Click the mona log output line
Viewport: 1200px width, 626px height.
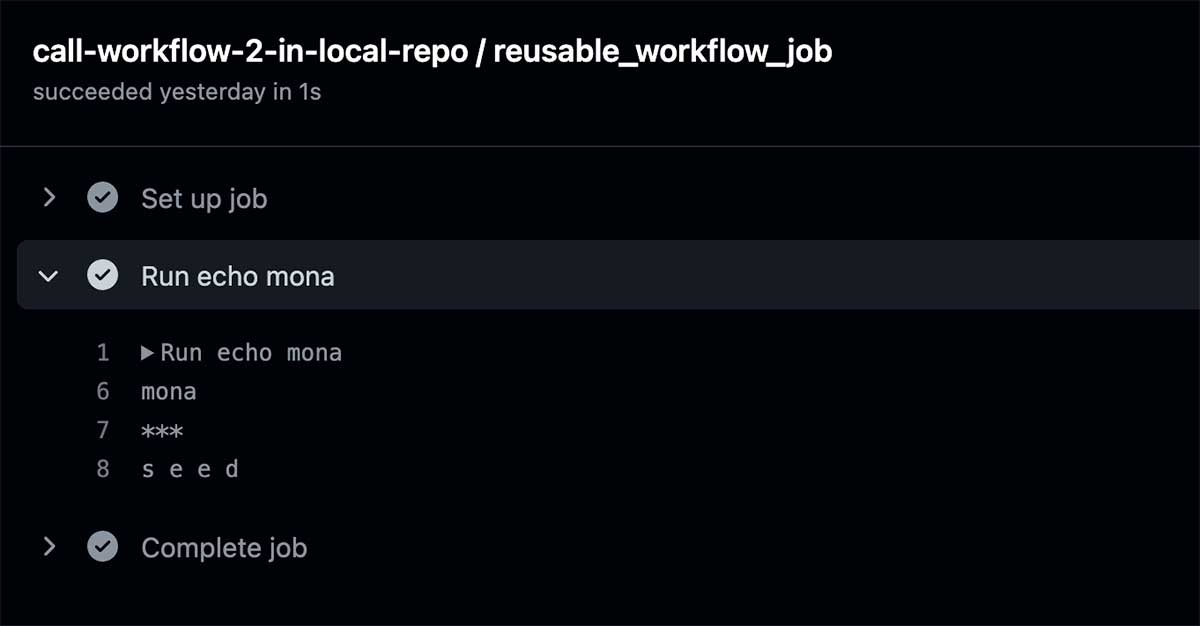169,392
